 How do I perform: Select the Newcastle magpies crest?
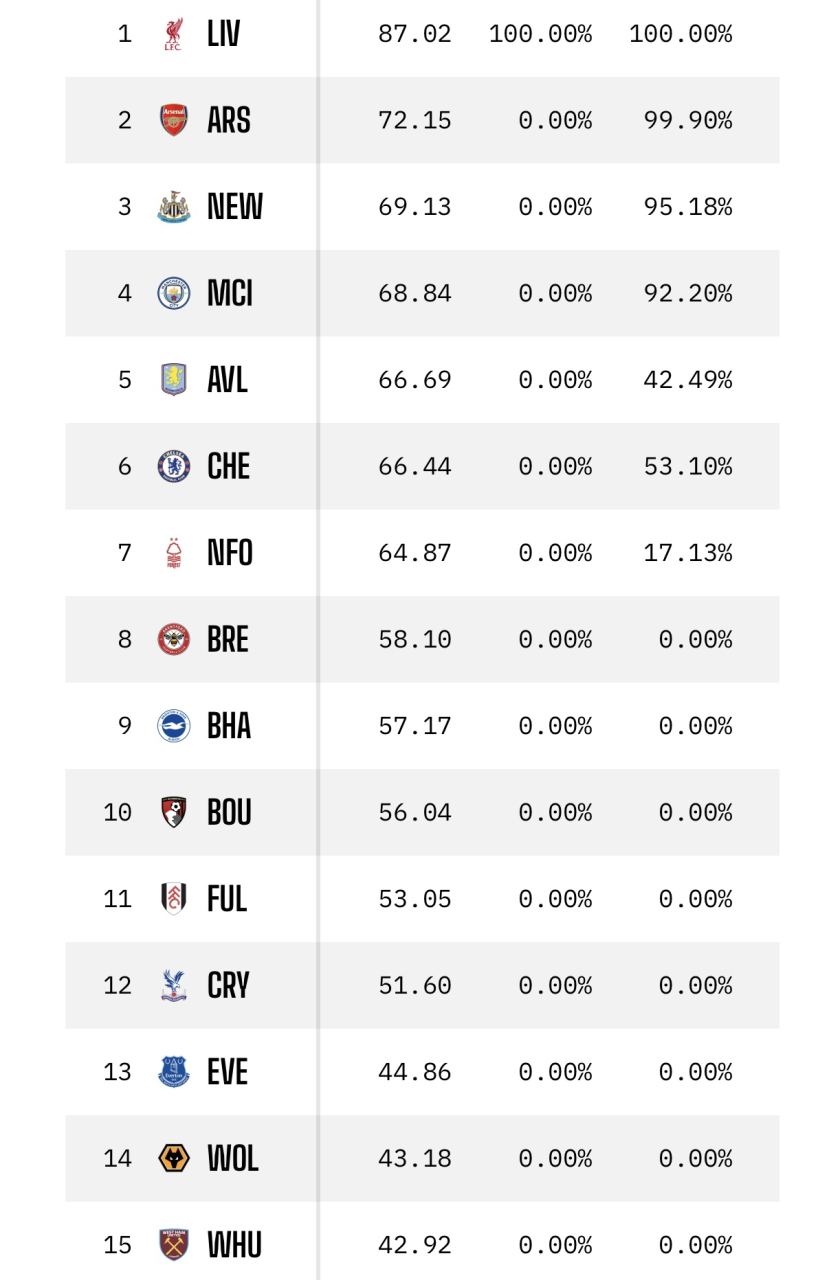click(174, 207)
